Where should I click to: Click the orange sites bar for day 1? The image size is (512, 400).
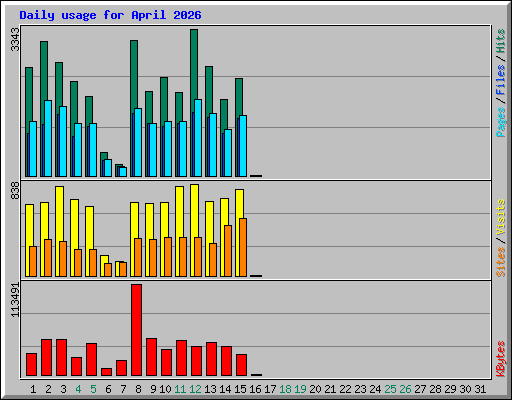[x=33, y=261]
